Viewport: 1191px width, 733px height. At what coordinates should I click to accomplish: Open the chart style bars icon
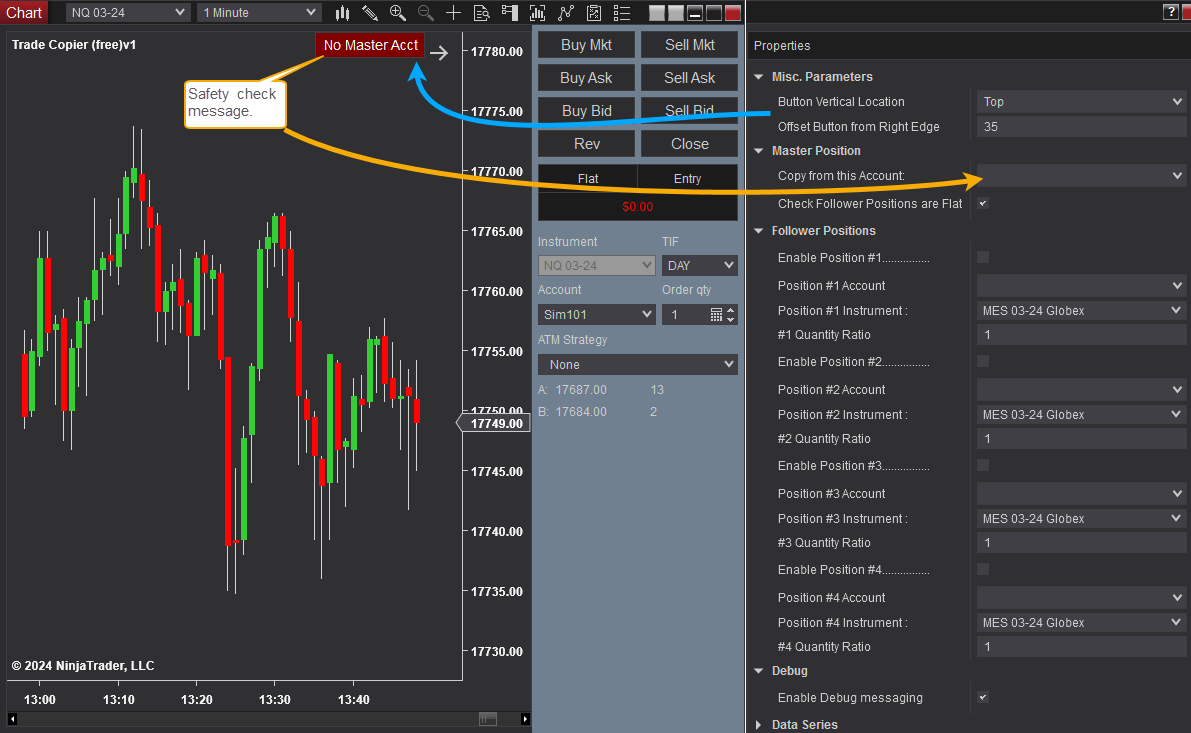[343, 13]
